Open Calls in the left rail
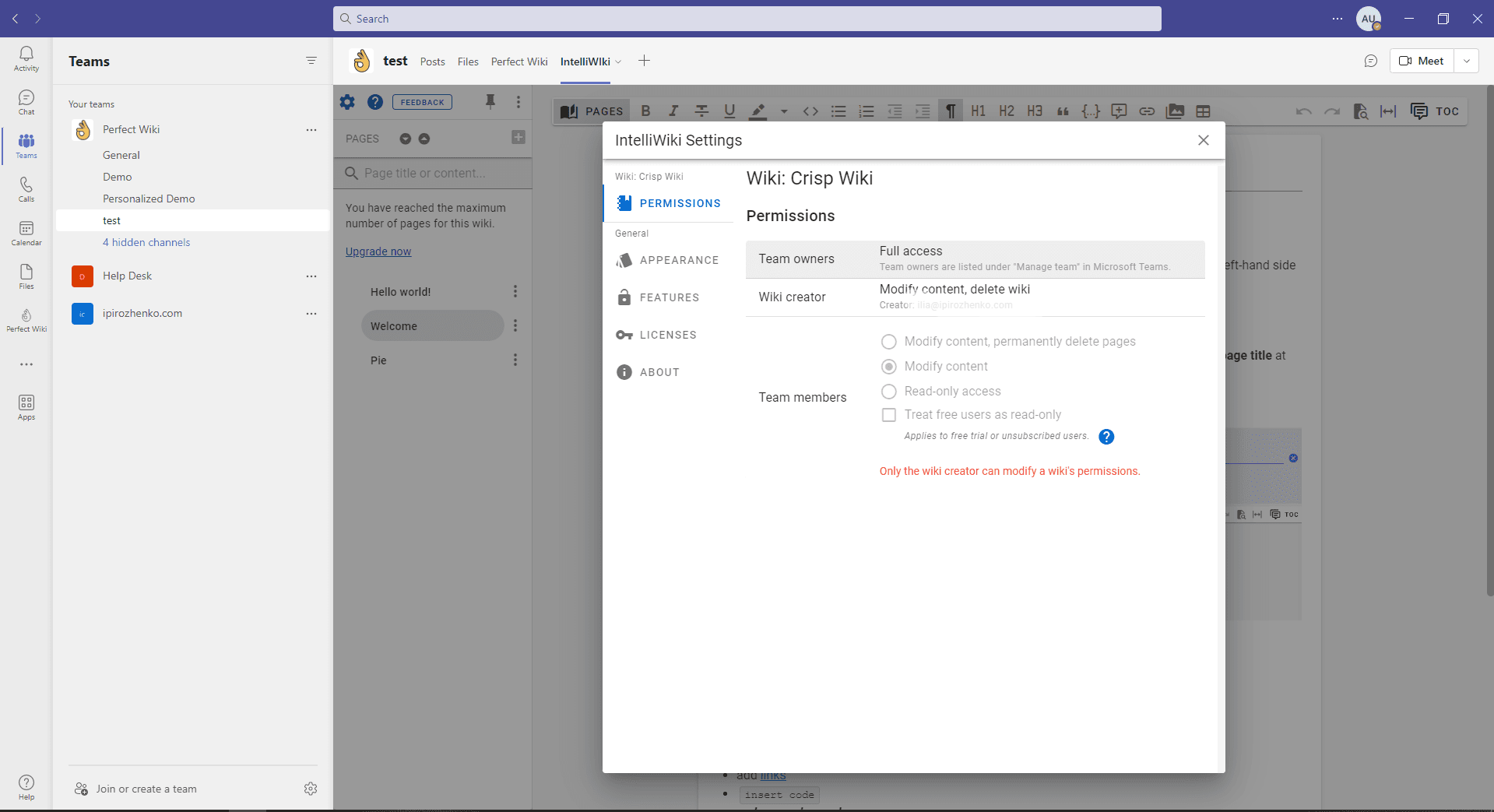The image size is (1494, 812). 26,189
